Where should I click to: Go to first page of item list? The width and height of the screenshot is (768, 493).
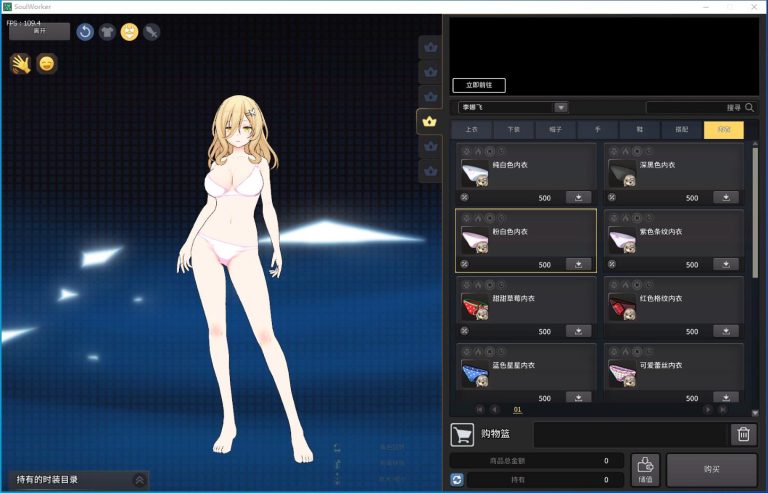tap(480, 409)
